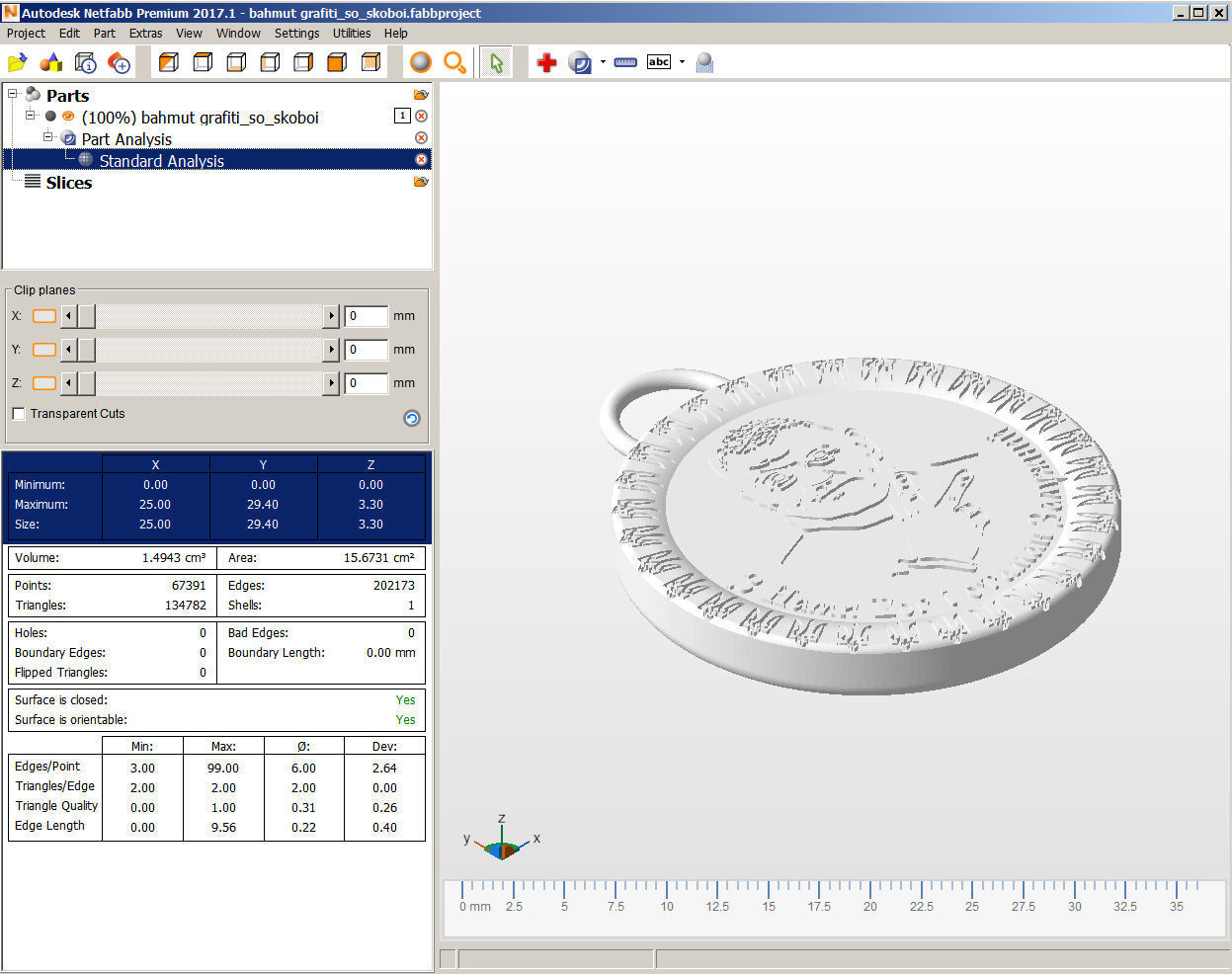Click the Volume value 1.4943 cm³
Screen dimensions: 1232x974
tap(174, 557)
